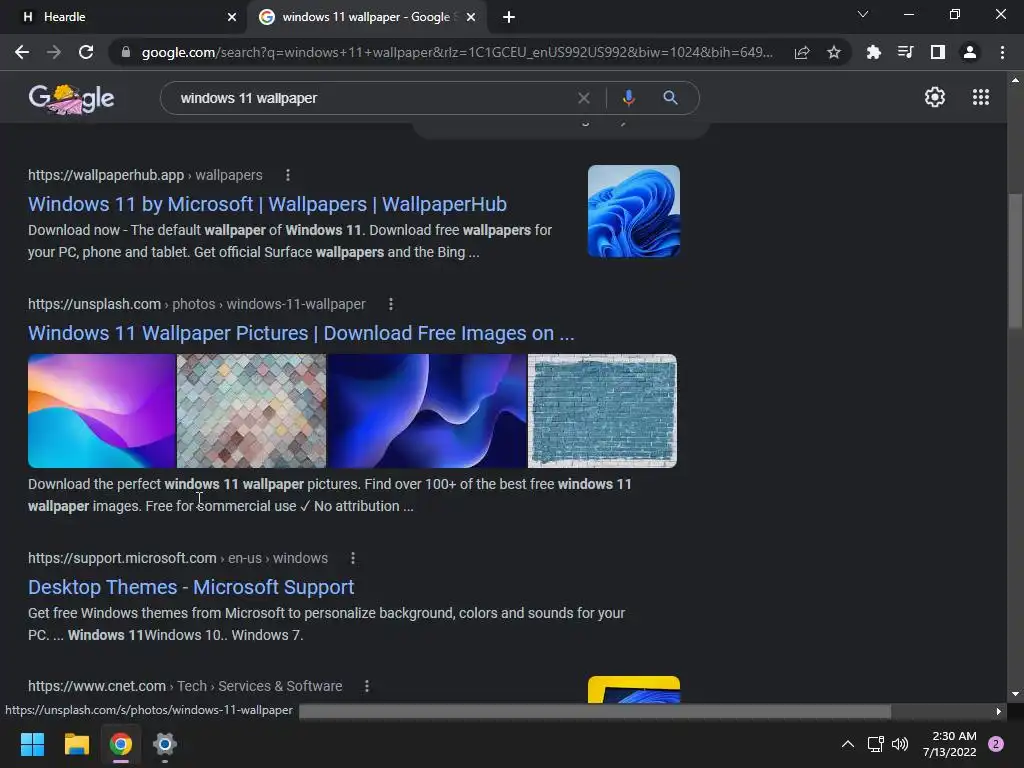This screenshot has height=768, width=1024.
Task: Open options for the unsplash.com result
Action: click(391, 304)
